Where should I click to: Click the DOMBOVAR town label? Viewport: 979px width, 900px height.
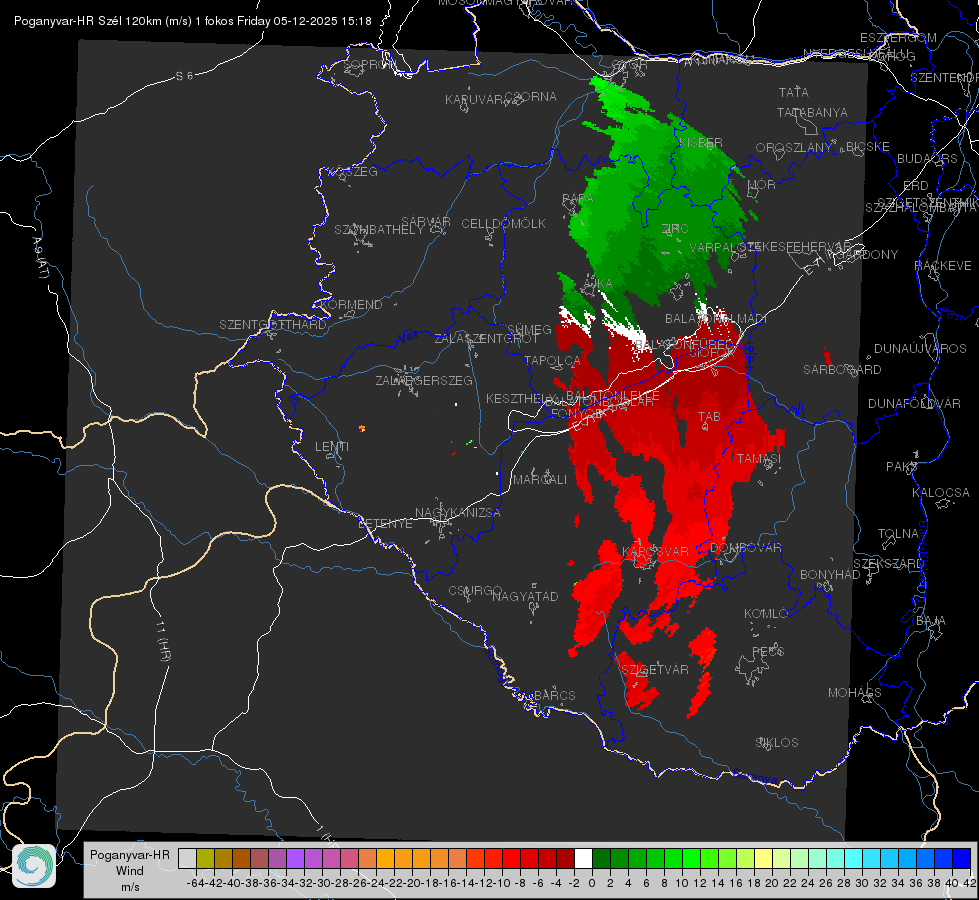pos(746,548)
